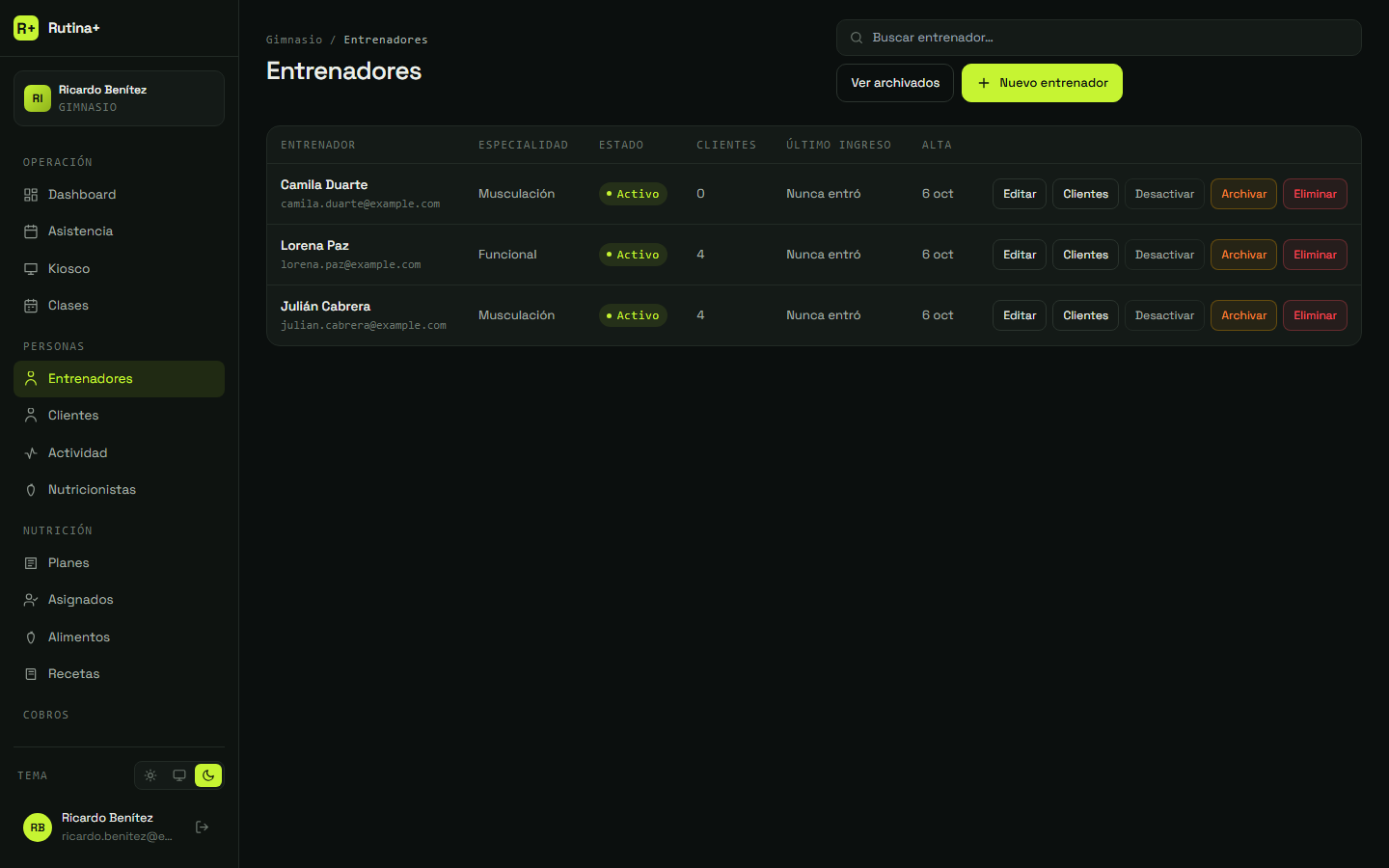
Task: Click email camila.duarte@example.com
Action: coord(360,204)
